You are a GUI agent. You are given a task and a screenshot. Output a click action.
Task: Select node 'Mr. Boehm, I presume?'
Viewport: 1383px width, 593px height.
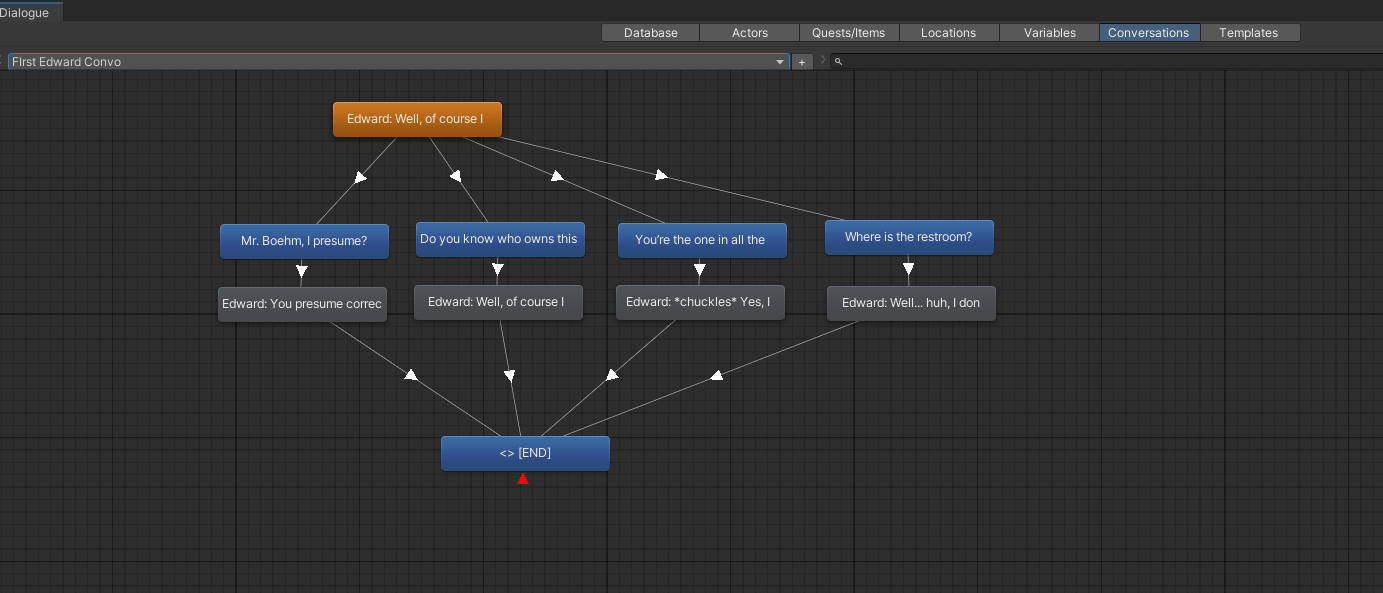pyautogui.click(x=304, y=241)
